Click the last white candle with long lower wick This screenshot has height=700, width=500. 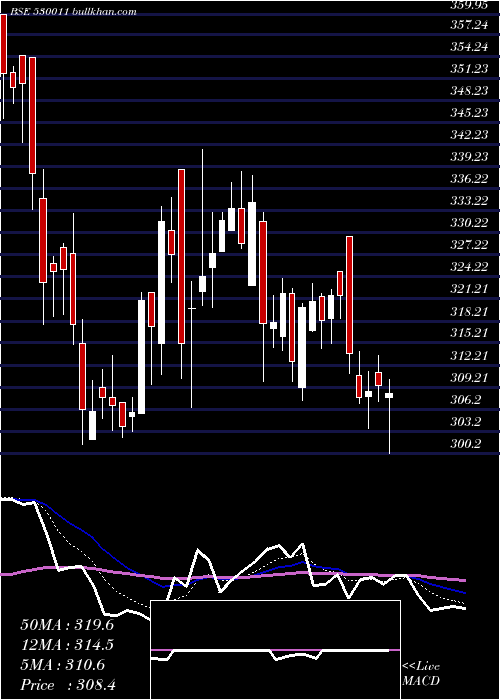coord(389,416)
